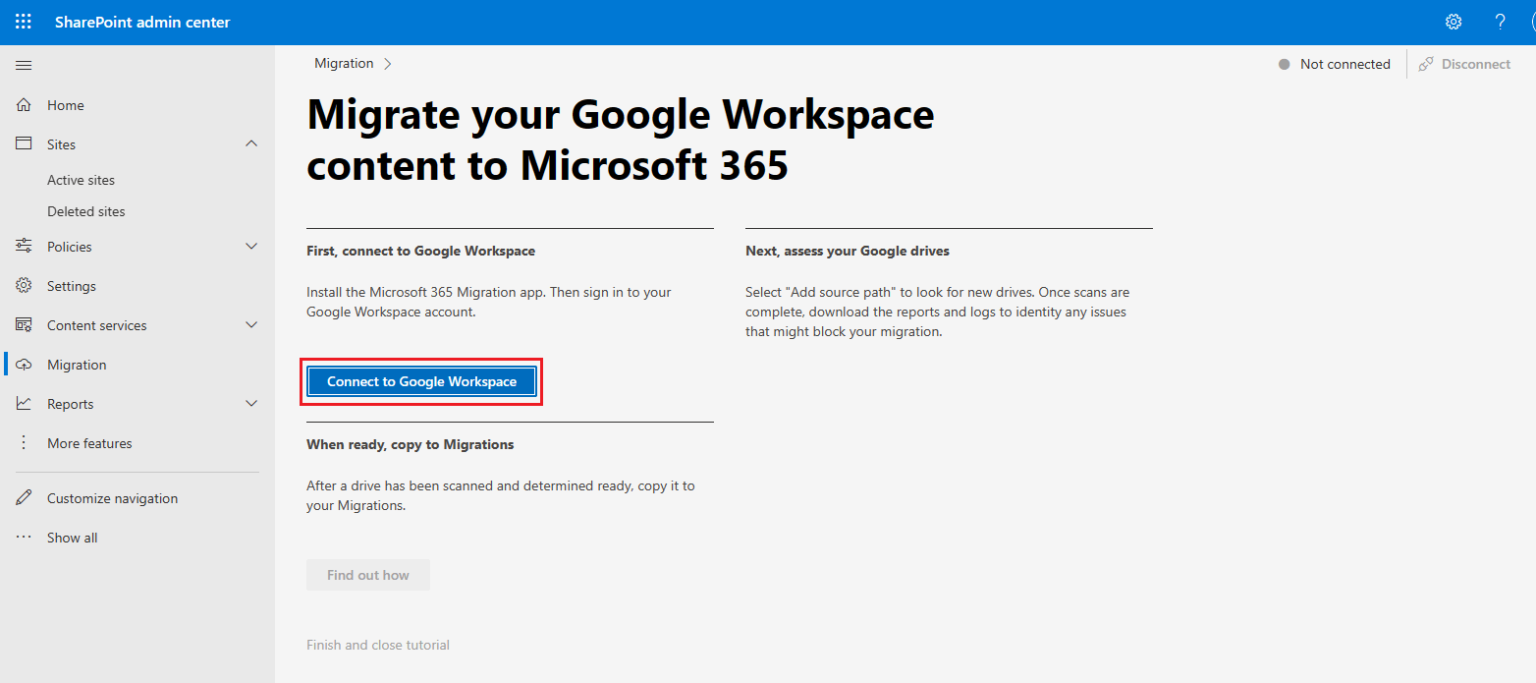
Task: Expand the Policies section
Action: click(251, 245)
